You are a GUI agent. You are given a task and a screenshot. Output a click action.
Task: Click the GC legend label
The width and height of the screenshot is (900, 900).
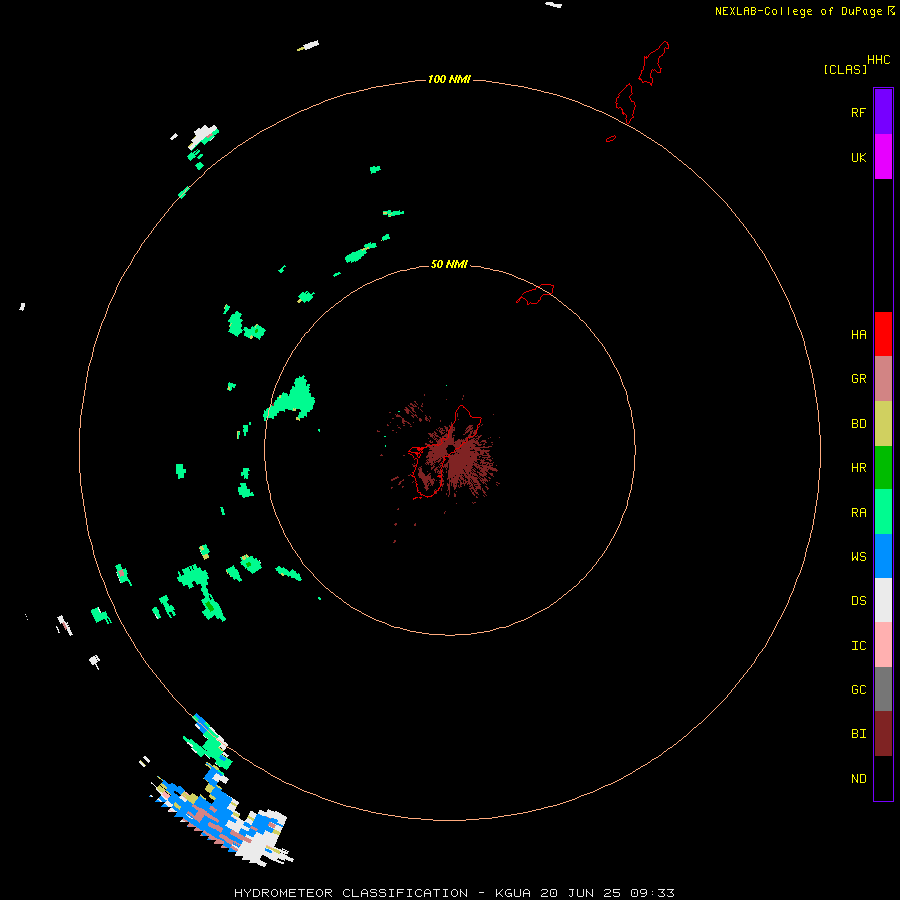[x=858, y=690]
